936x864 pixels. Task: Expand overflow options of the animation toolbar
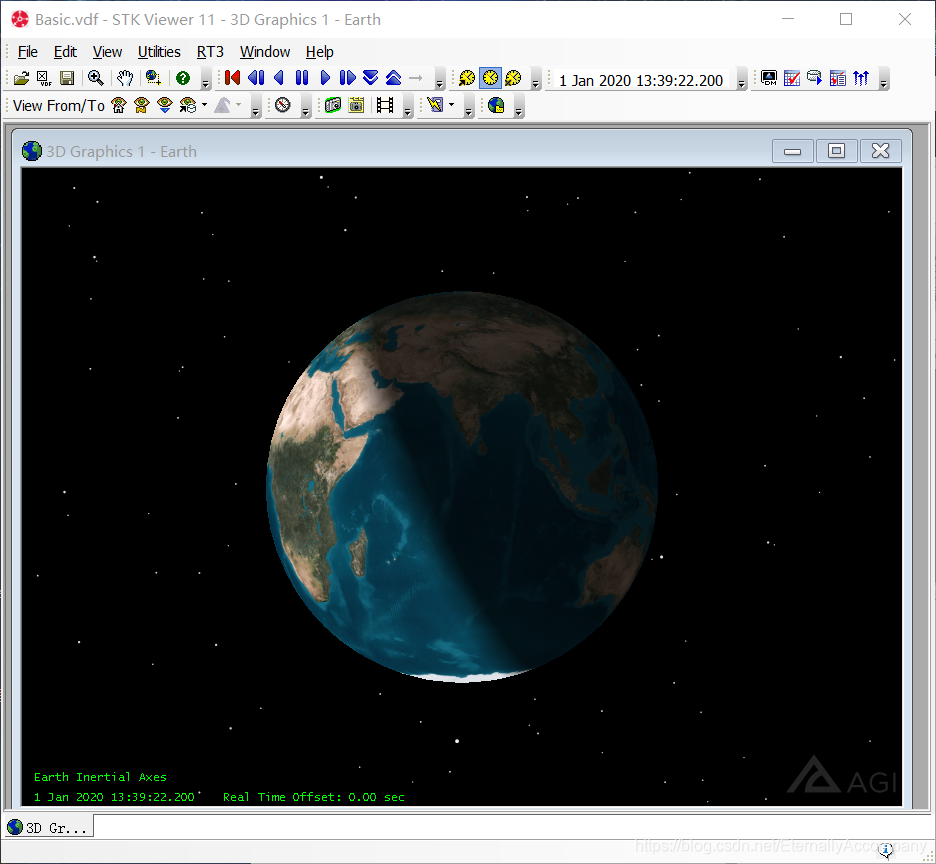point(440,79)
